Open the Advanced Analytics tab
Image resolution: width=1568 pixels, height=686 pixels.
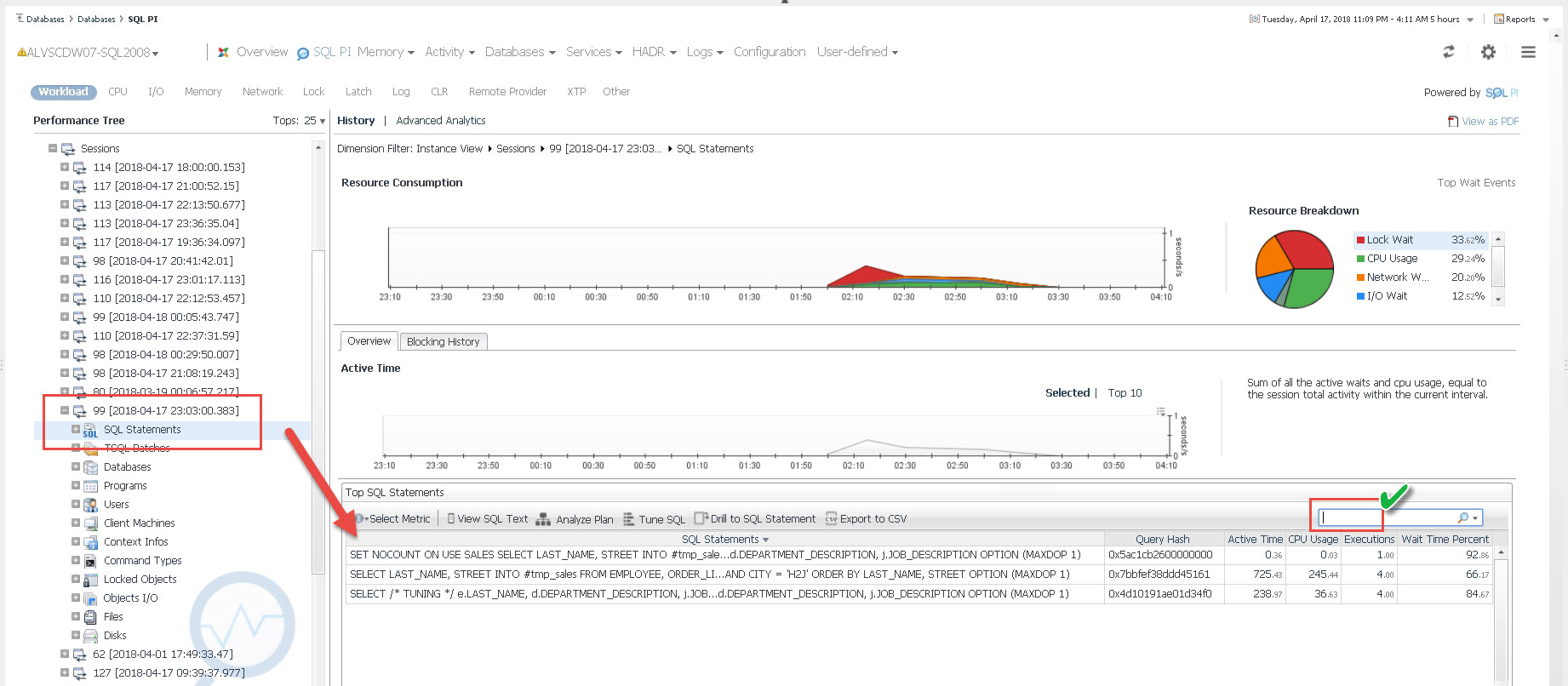pos(440,121)
